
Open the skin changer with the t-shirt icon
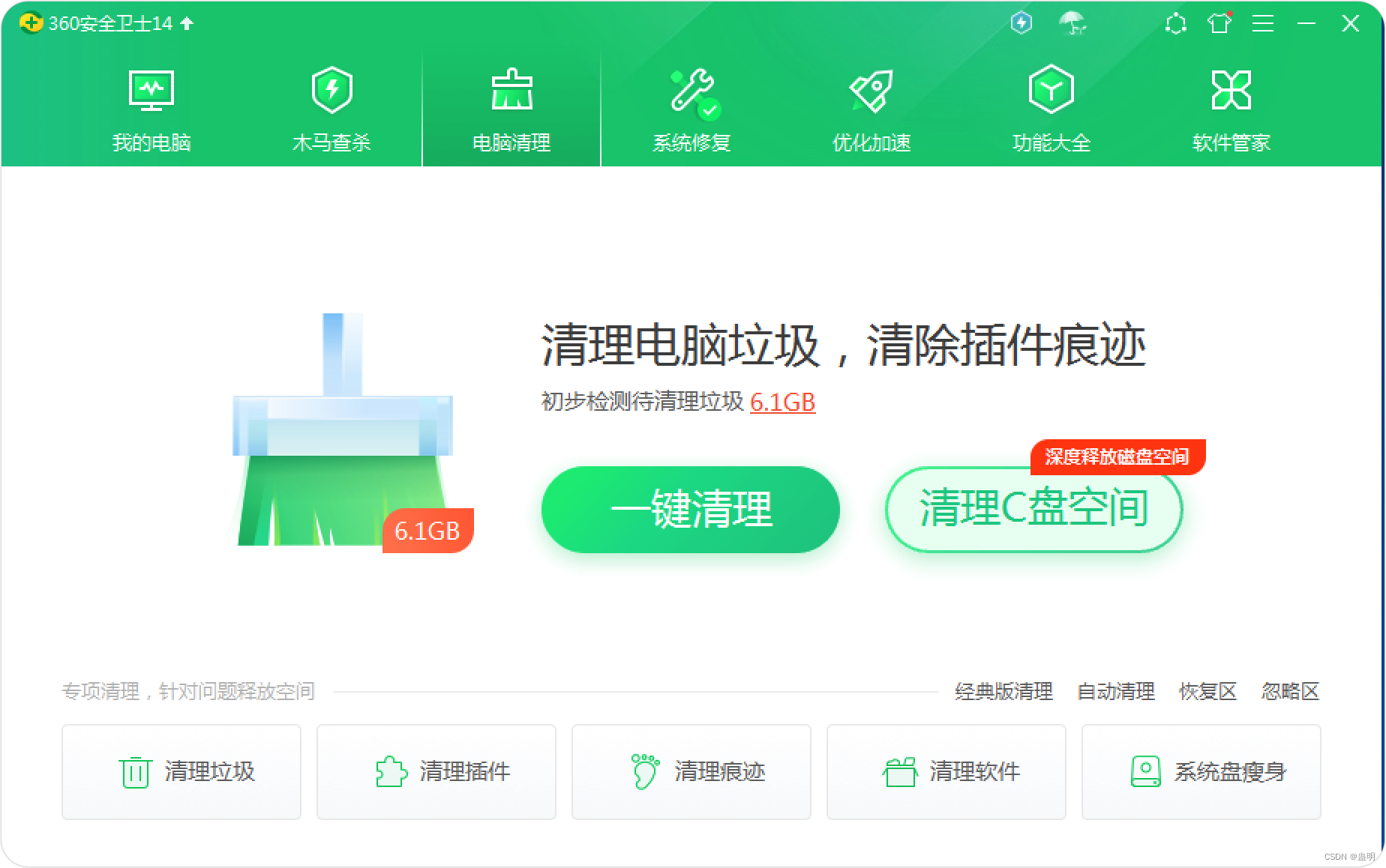(1219, 23)
